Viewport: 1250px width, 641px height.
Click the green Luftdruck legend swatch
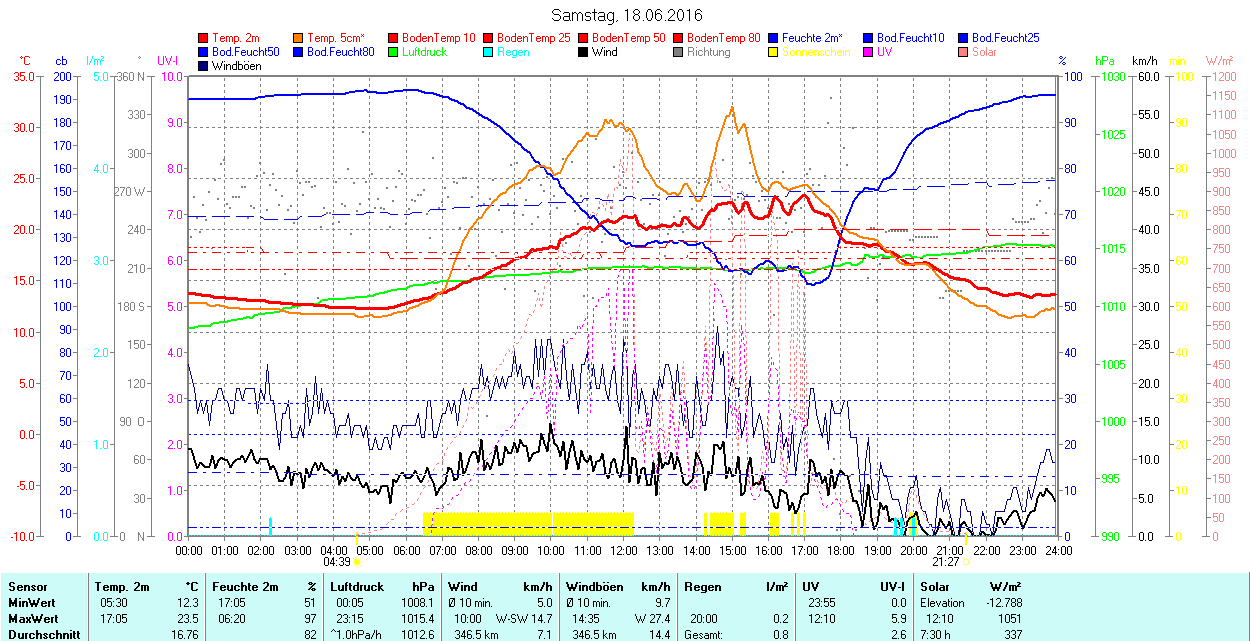pos(394,52)
